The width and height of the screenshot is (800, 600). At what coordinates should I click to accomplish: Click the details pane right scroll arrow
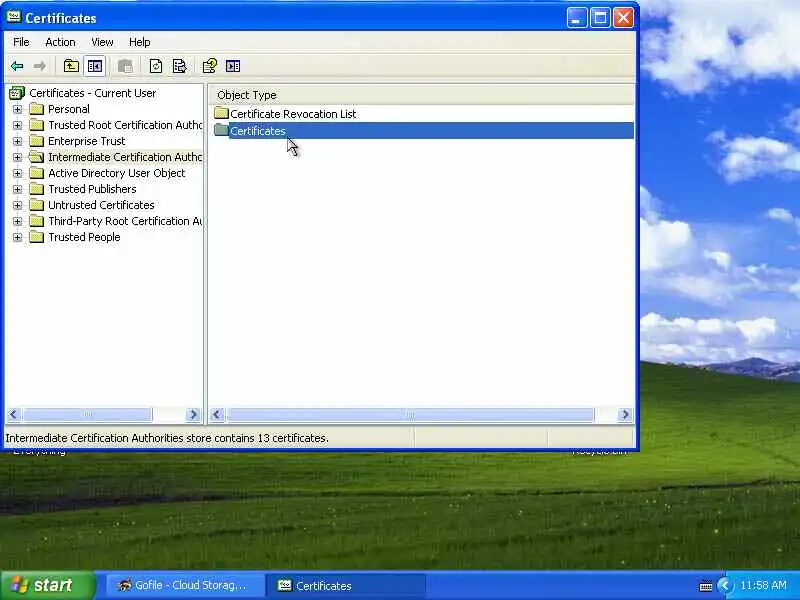pos(625,414)
